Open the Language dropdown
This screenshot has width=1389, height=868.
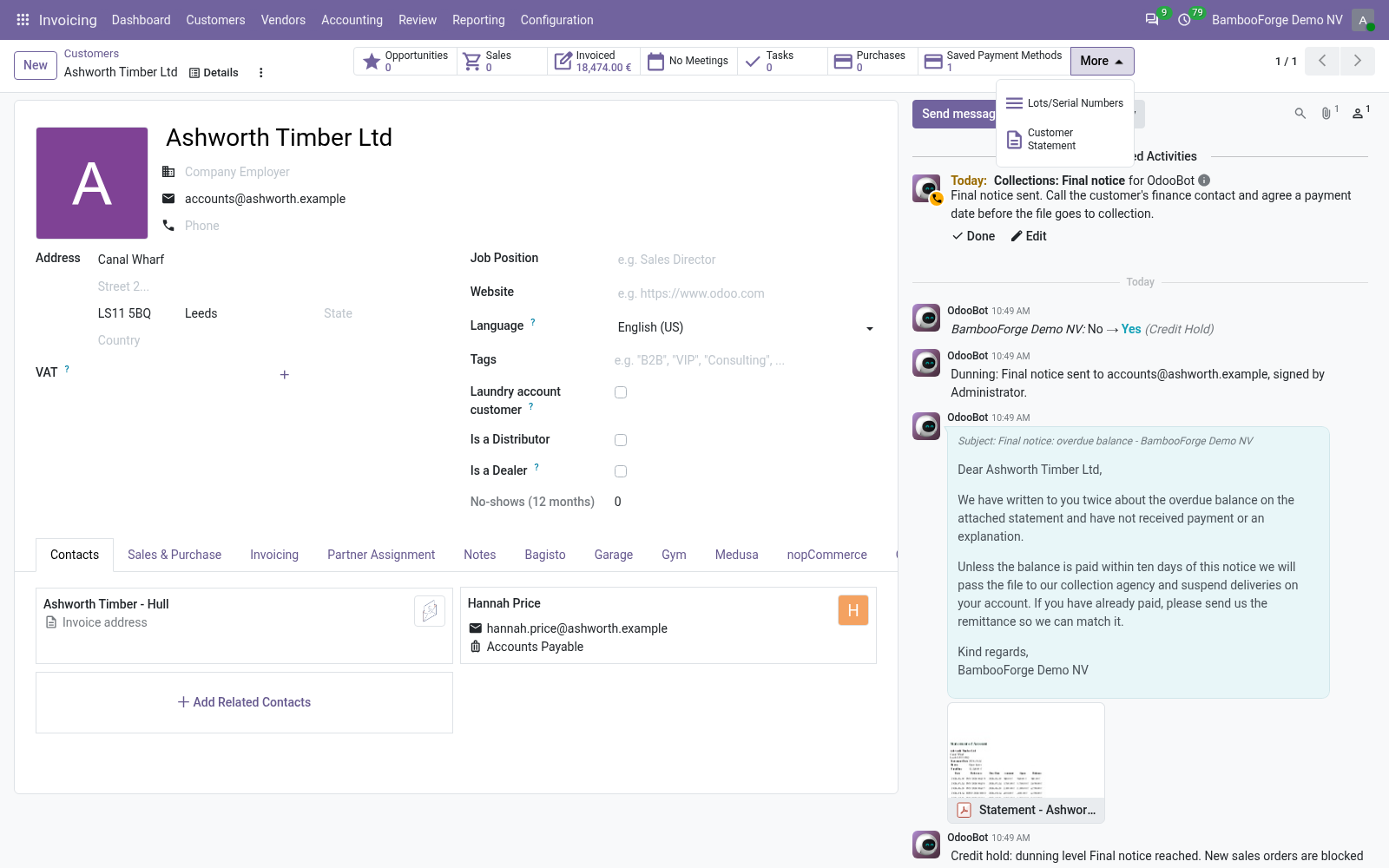click(x=746, y=327)
